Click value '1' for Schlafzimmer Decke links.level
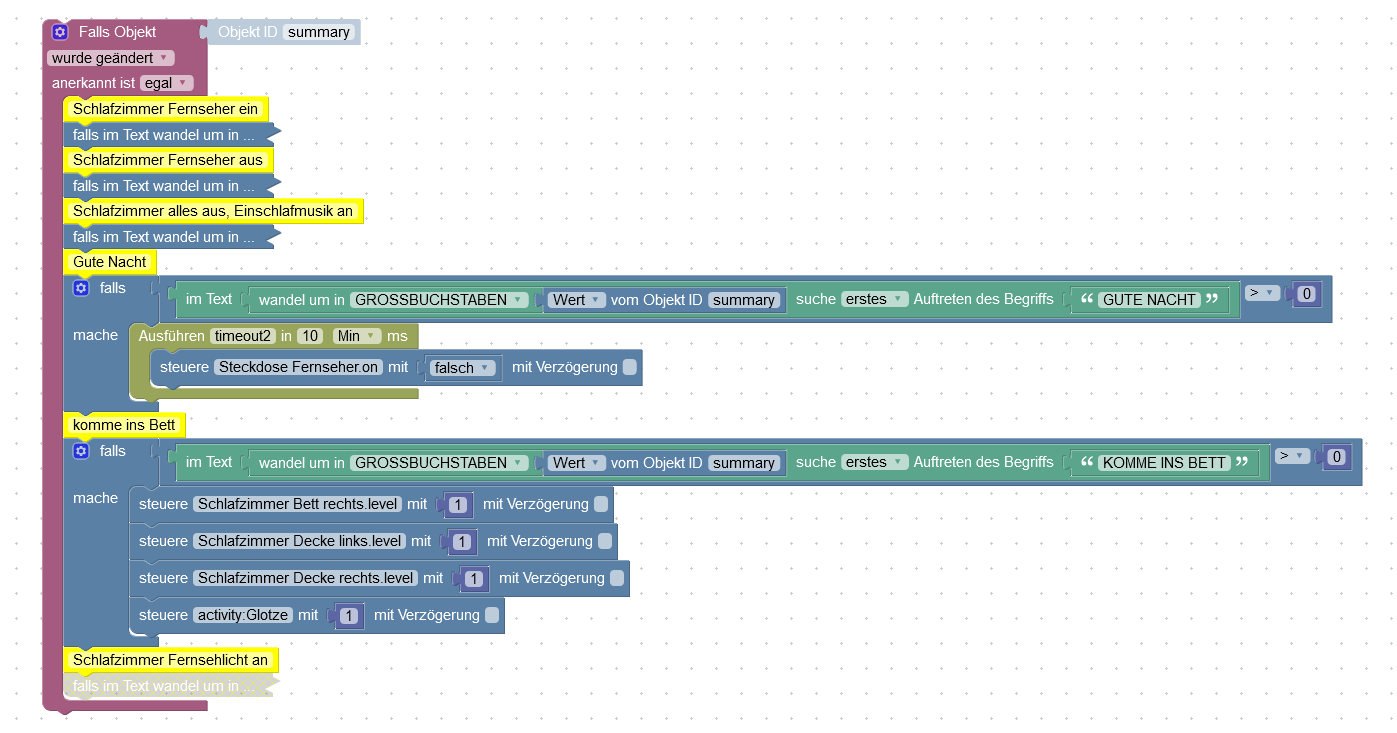 pos(462,542)
